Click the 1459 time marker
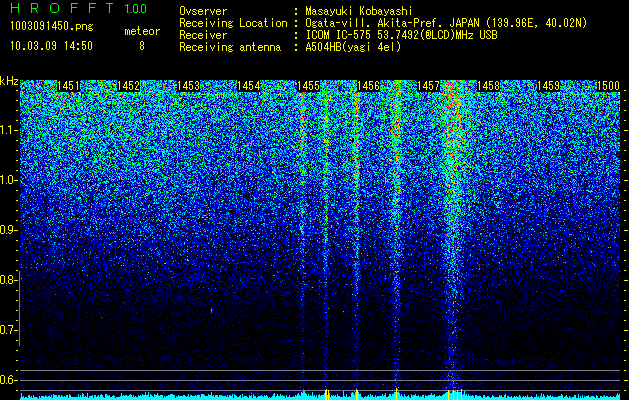The width and height of the screenshot is (629, 400). 548,86
